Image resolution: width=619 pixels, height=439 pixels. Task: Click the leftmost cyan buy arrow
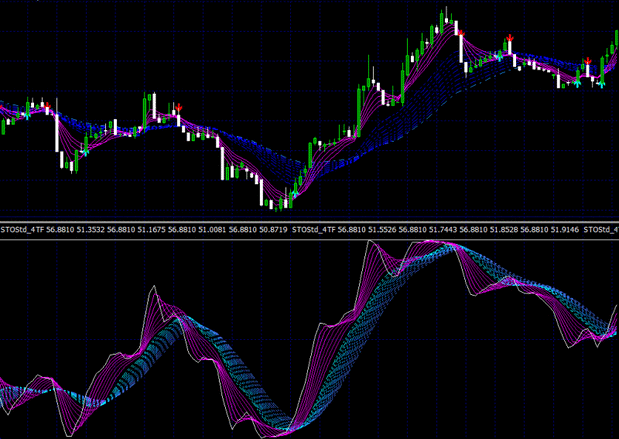pos(27,115)
